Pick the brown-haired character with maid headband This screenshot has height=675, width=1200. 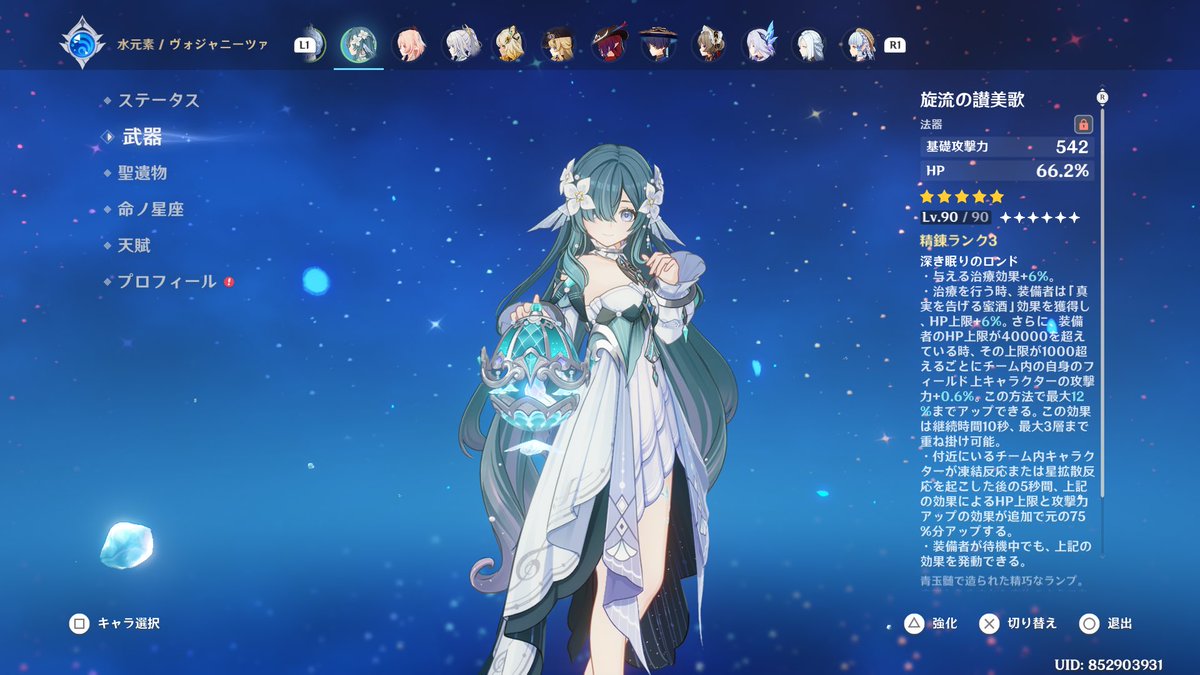pos(708,44)
